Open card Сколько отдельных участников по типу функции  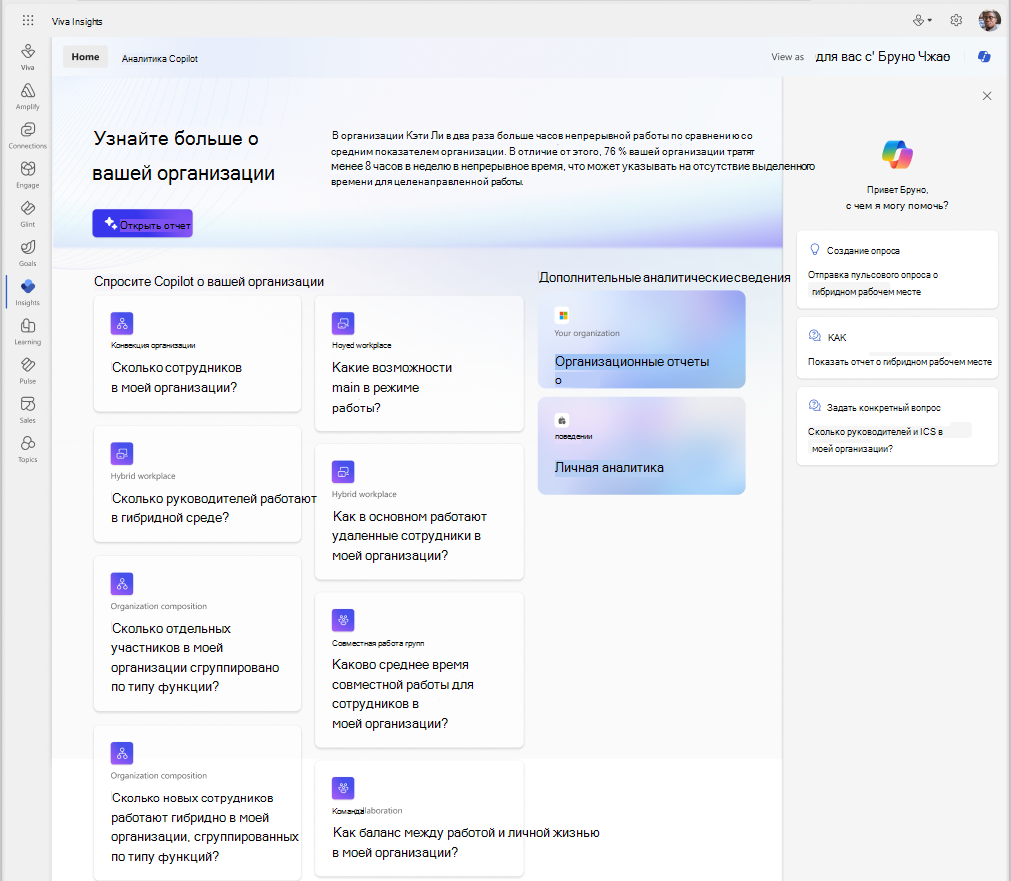point(197,633)
